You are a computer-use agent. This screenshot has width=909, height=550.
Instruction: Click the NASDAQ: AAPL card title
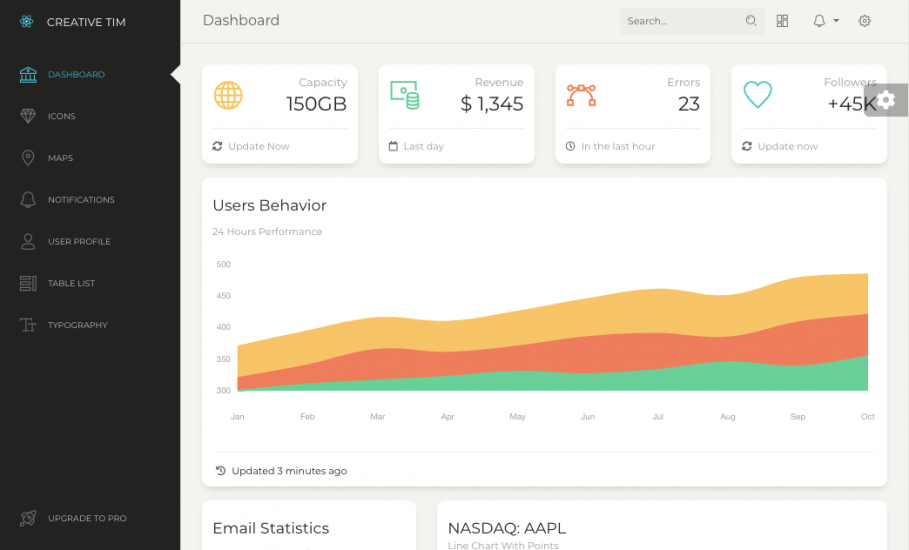[x=507, y=528]
